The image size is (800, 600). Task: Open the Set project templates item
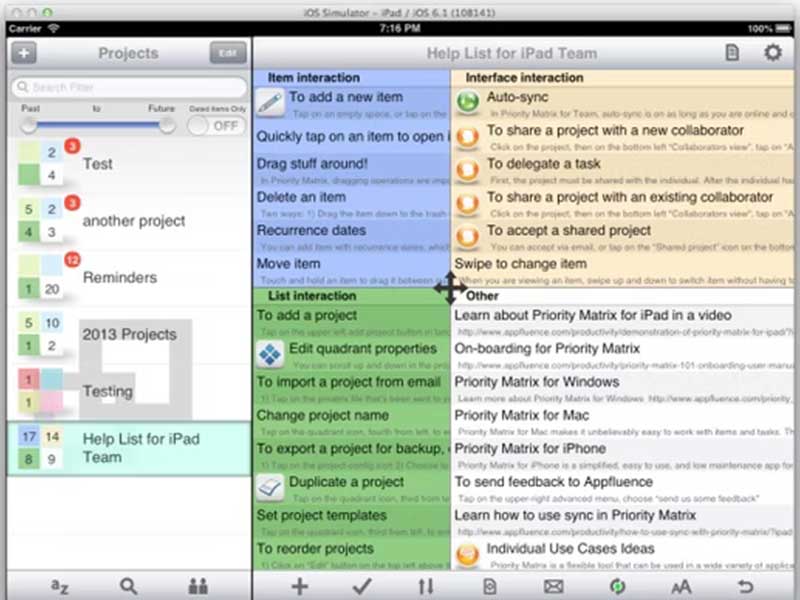352,521
